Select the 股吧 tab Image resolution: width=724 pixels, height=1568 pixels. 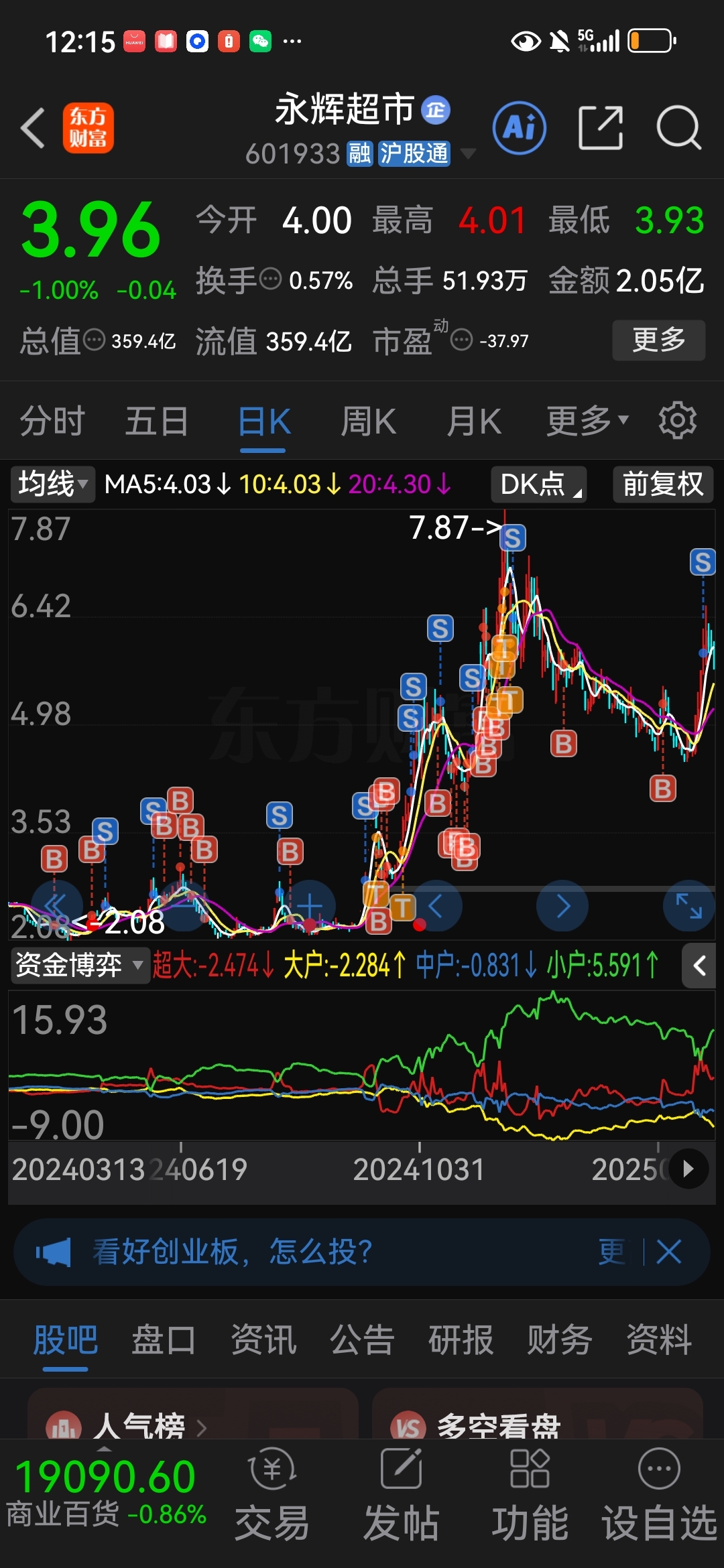pos(66,1340)
